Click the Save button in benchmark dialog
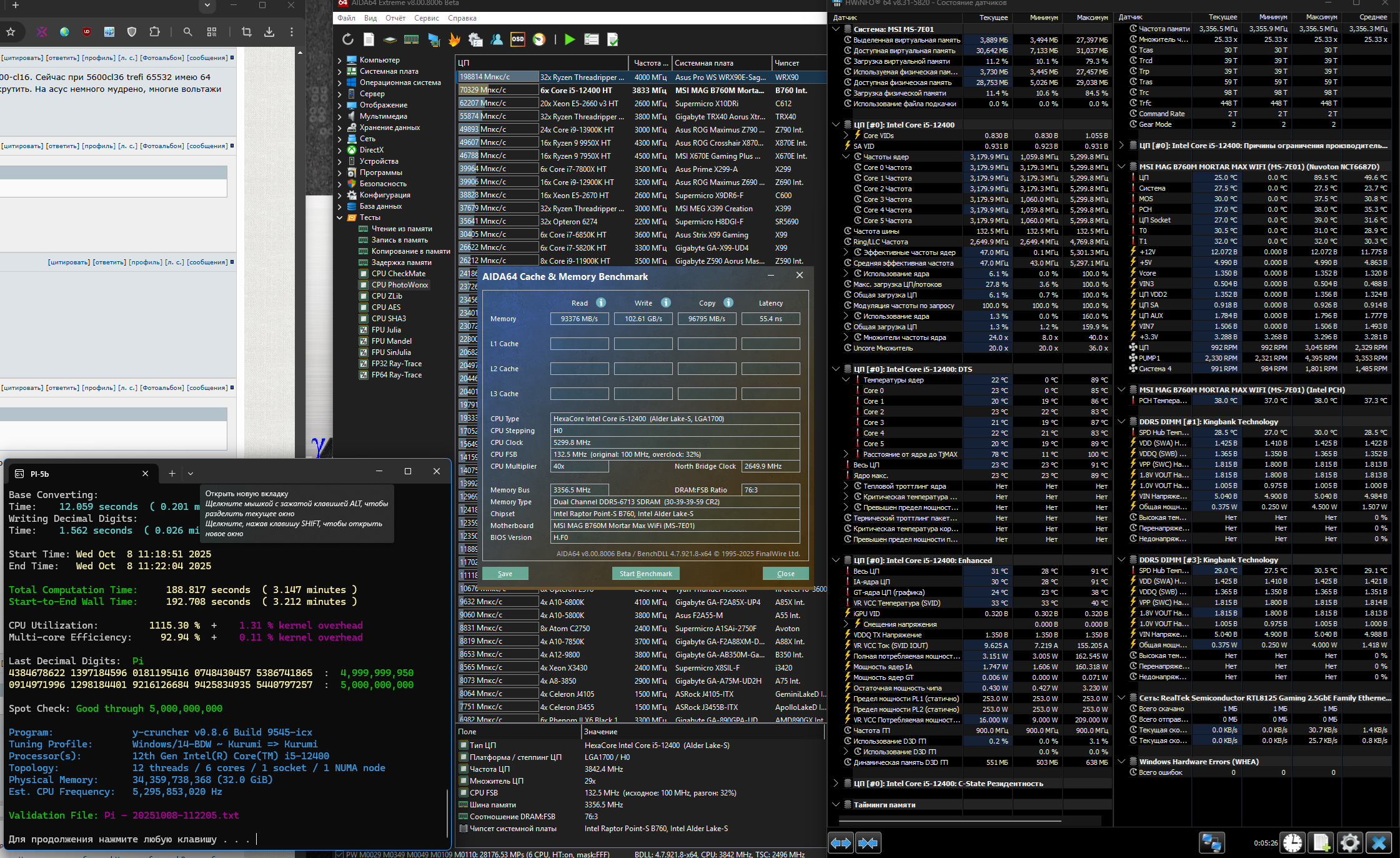Screen dimensions: 1400x858 (505, 574)
